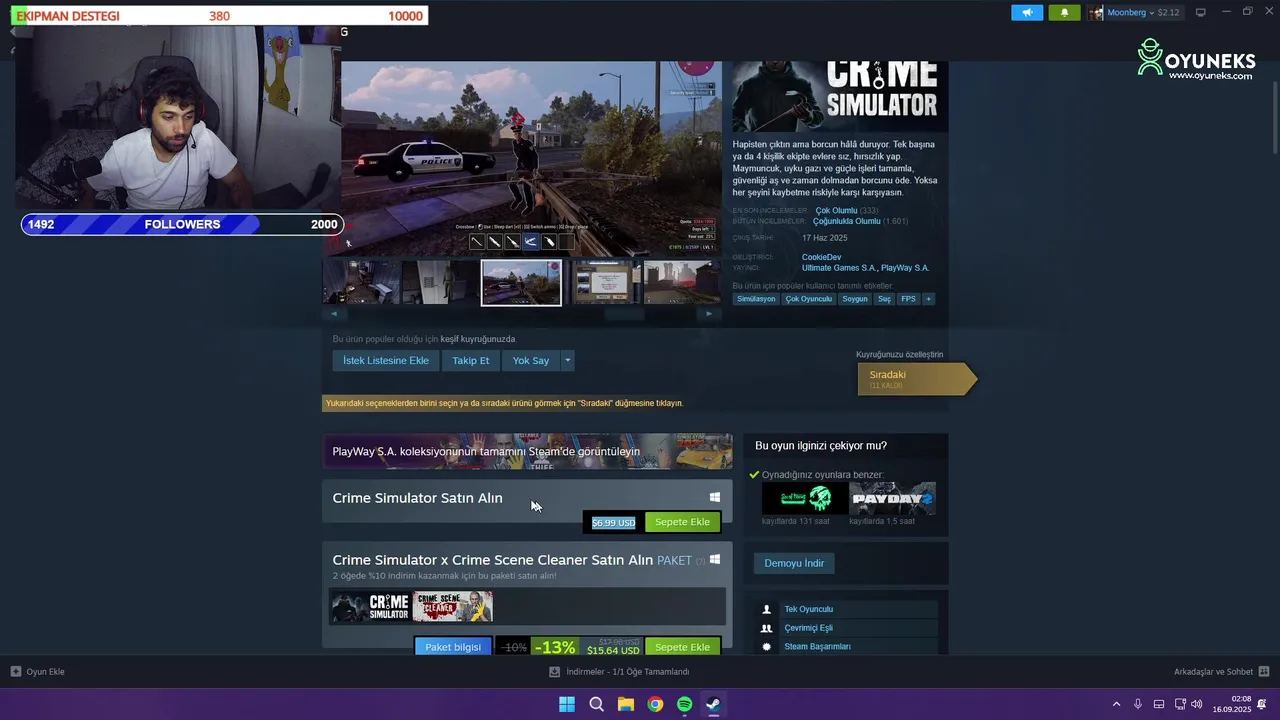Click the Yok Say button
The image size is (1280, 720).
pyautogui.click(x=531, y=361)
